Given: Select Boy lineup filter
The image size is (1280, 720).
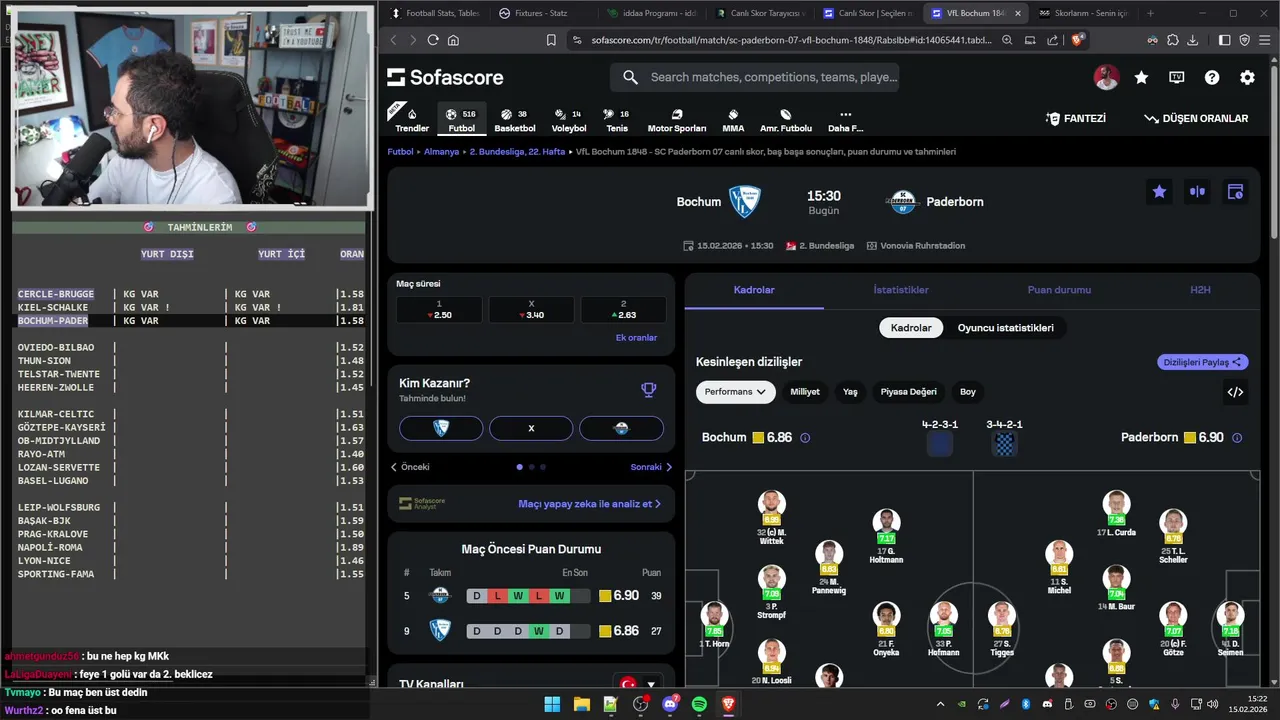Looking at the screenshot, I should [x=968, y=392].
